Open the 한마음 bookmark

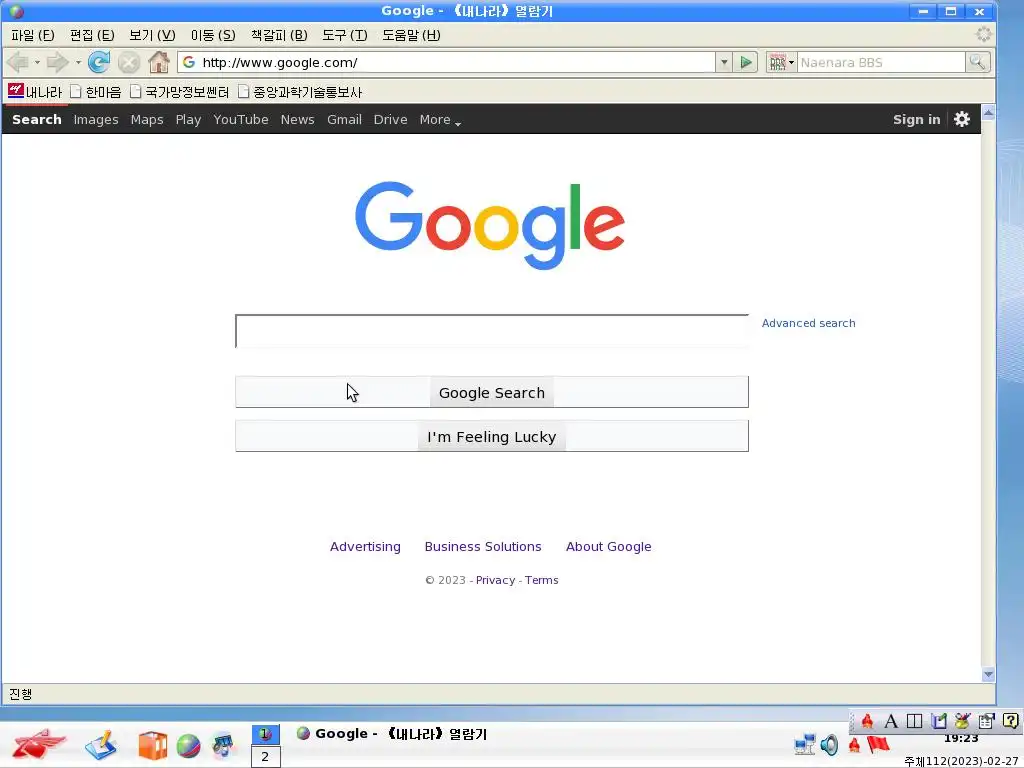(96, 91)
